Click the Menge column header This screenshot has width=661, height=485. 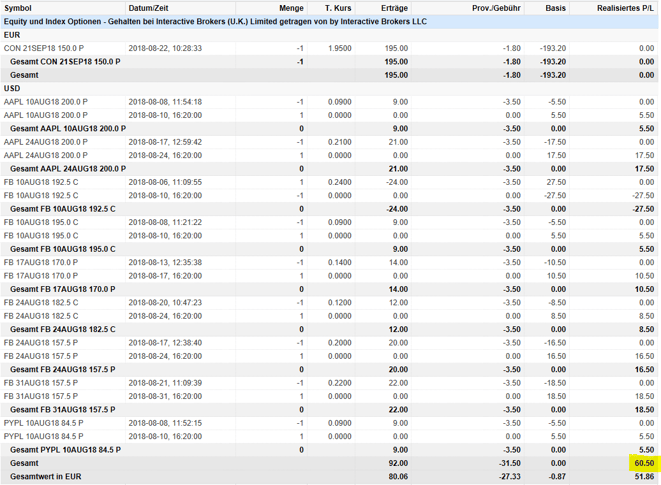pyautogui.click(x=291, y=8)
